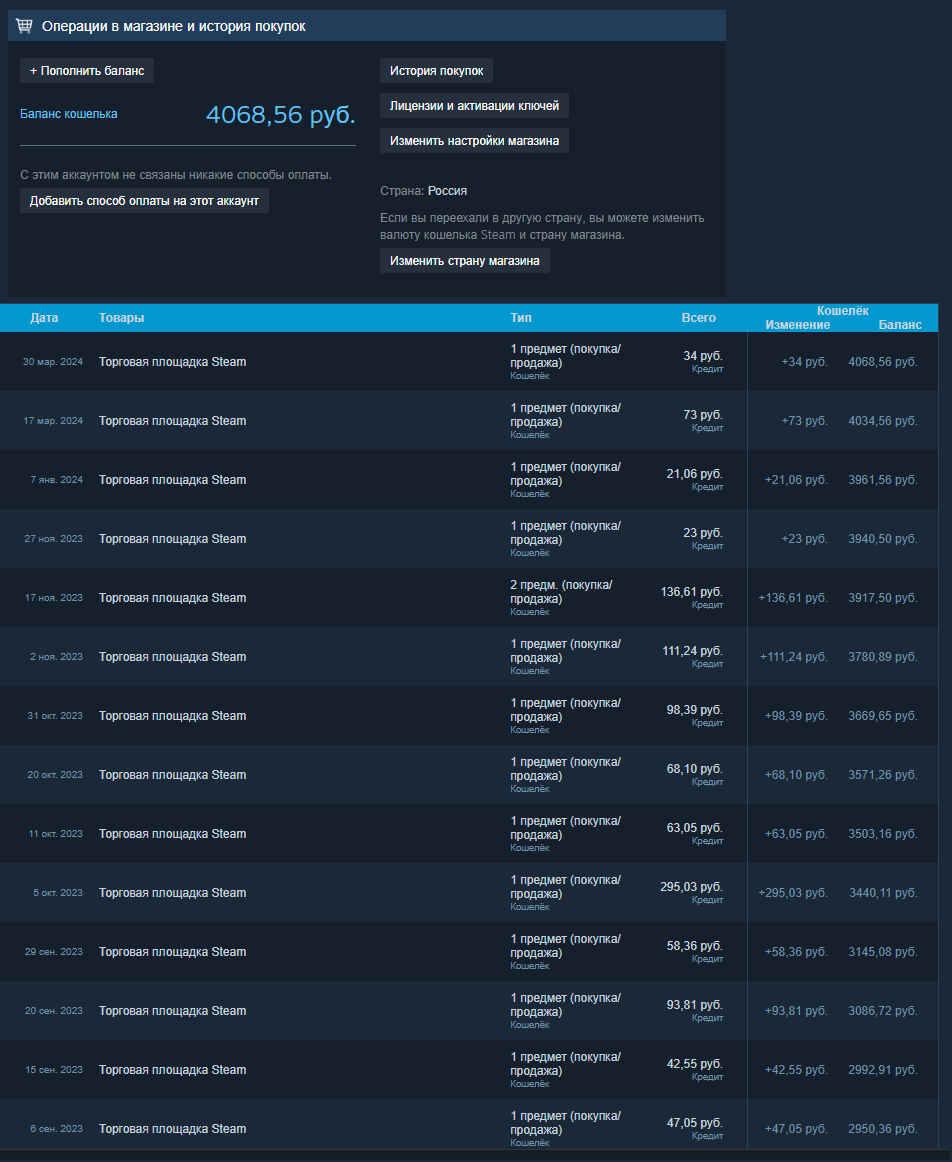Click the change value '+98,39 руб.'

pos(796,716)
